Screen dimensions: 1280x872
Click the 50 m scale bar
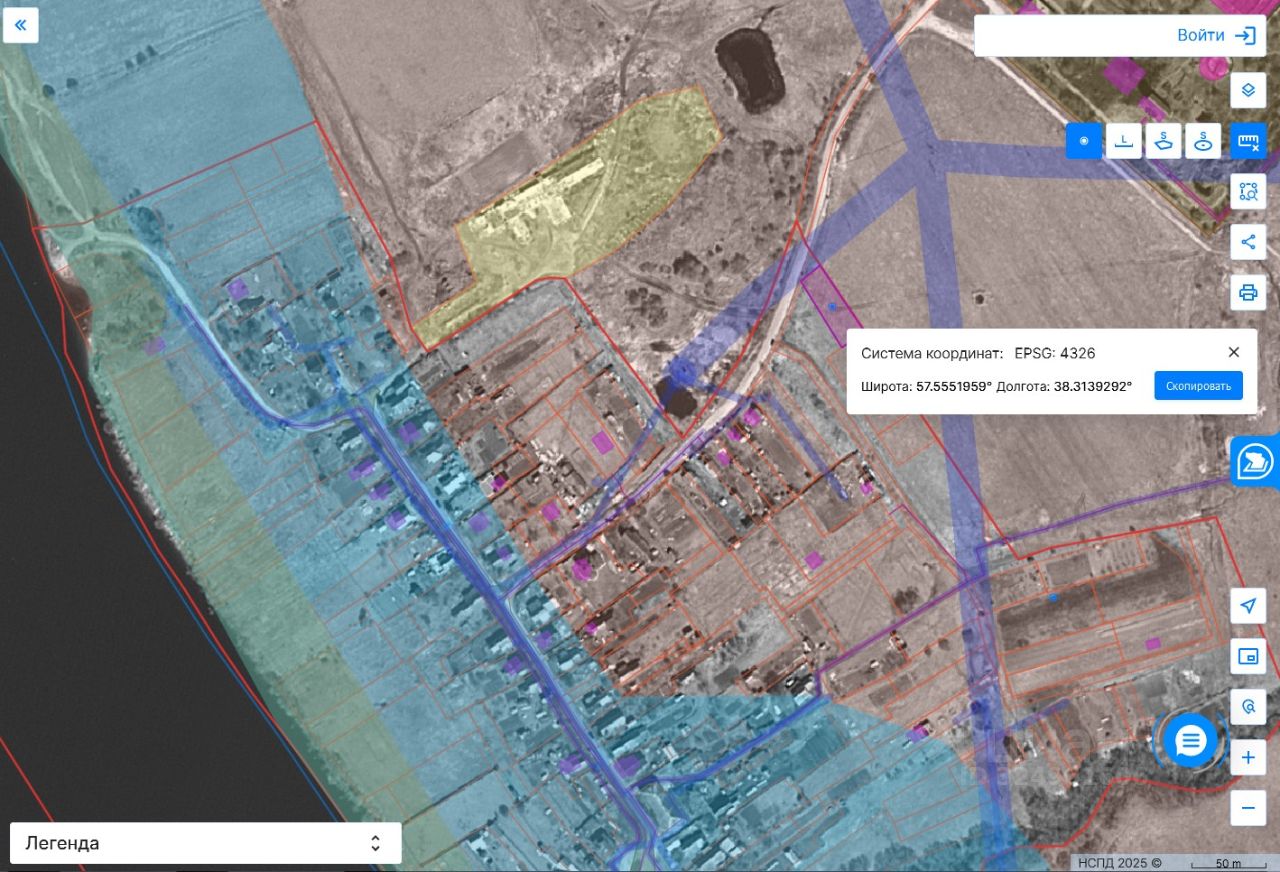1228,864
